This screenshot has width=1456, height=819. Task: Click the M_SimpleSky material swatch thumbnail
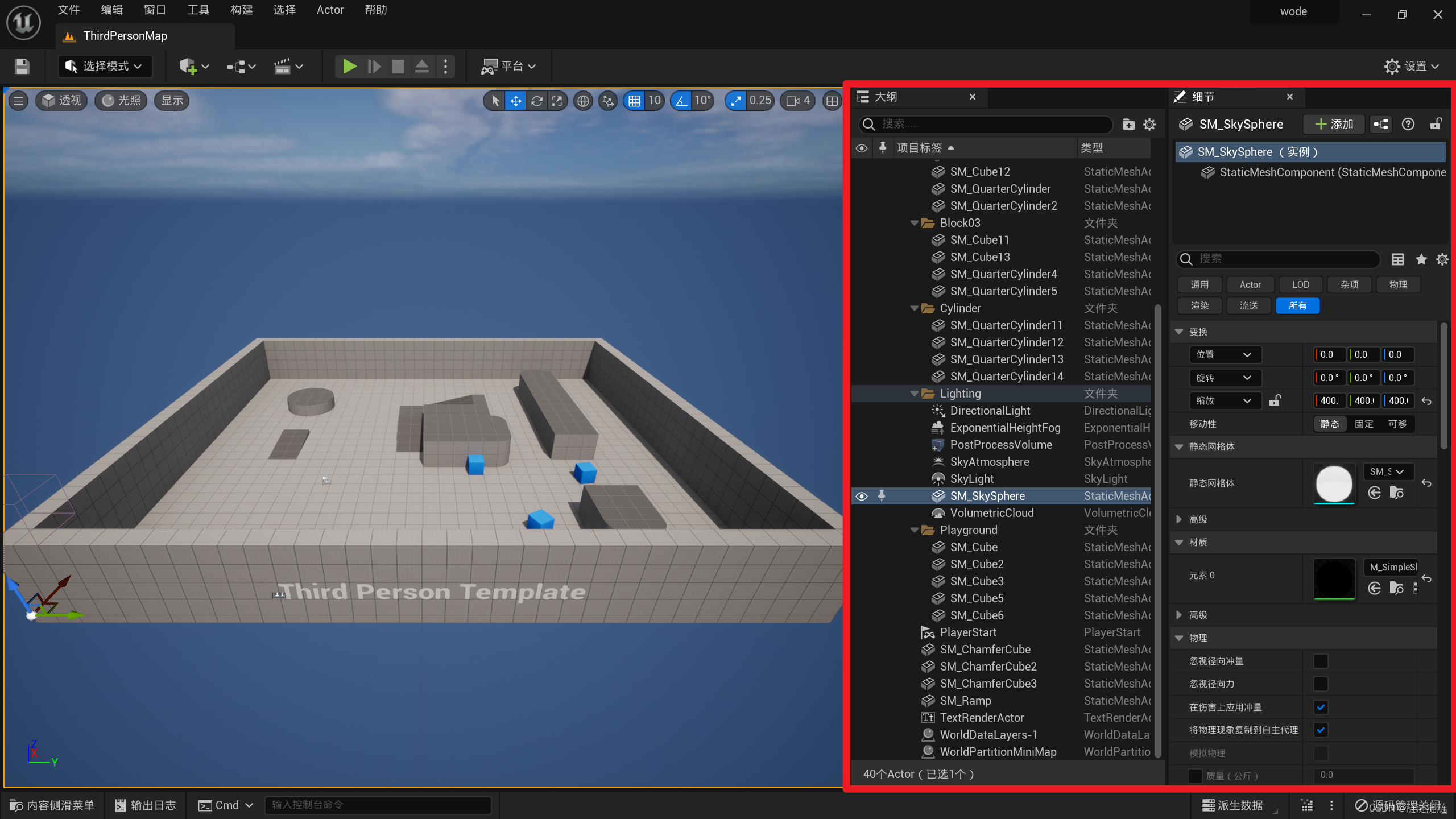[1334, 579]
